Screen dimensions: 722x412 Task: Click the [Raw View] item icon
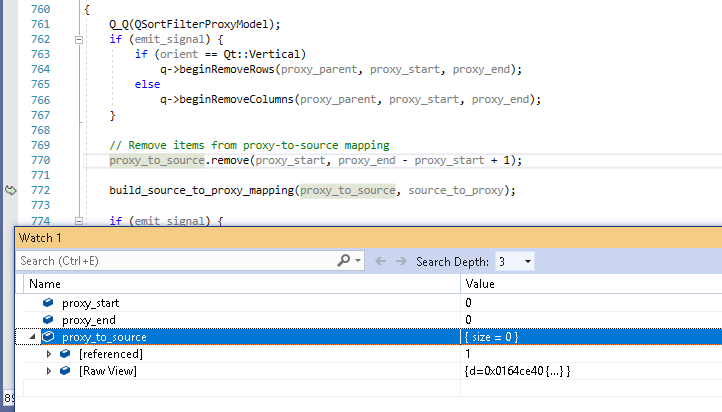(x=65, y=371)
